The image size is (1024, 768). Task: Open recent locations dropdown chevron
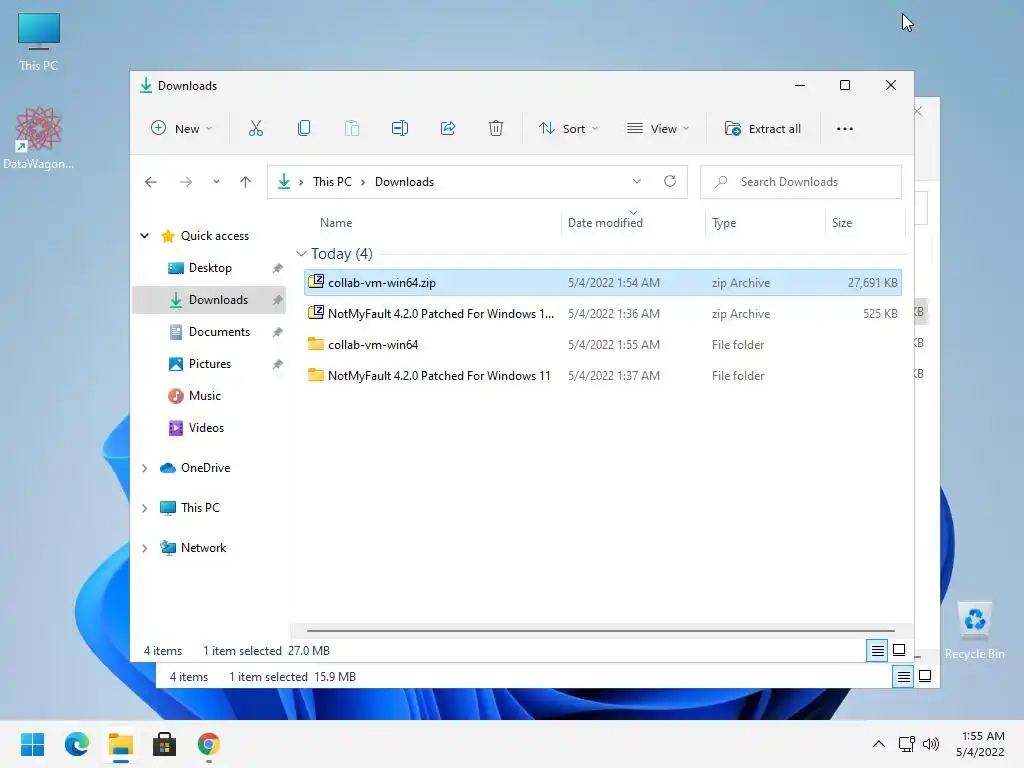[216, 182]
